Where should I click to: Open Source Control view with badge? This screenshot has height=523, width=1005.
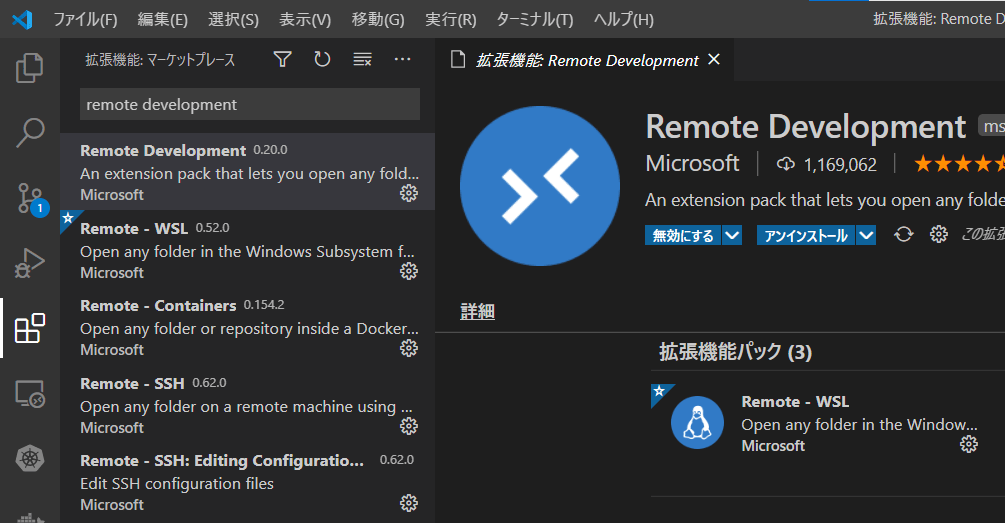click(31, 199)
